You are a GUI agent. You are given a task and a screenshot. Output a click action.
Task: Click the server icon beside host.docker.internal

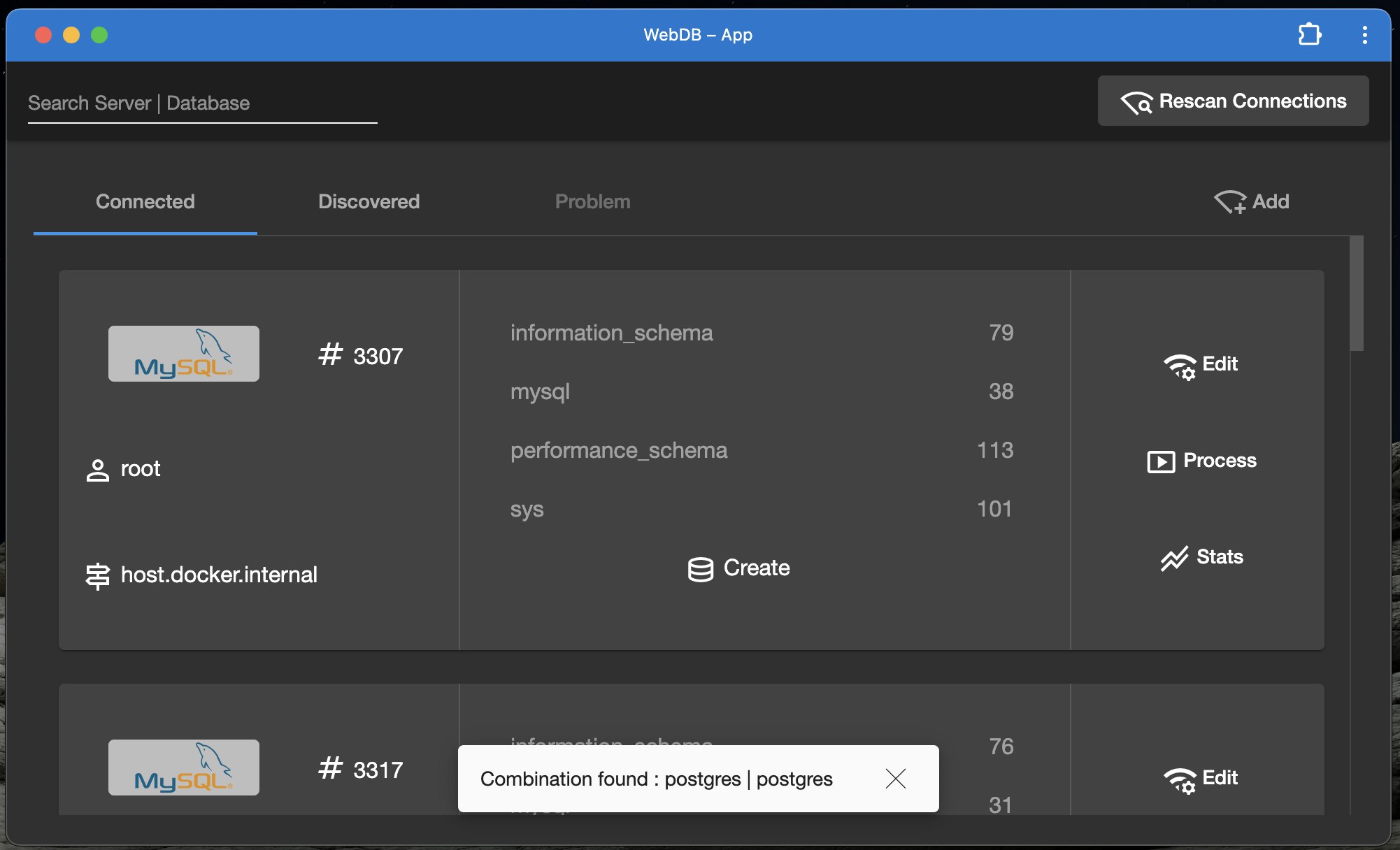pos(98,576)
